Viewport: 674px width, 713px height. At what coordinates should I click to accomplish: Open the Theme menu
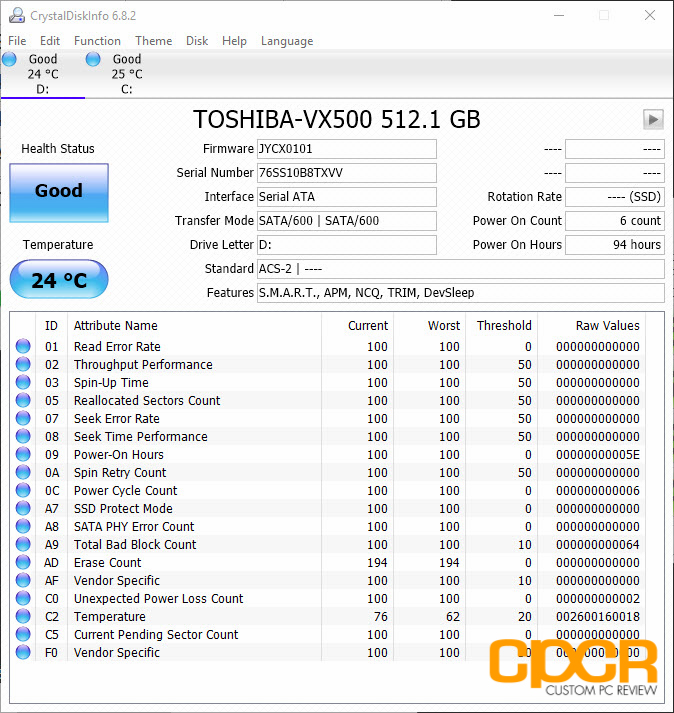tap(154, 41)
